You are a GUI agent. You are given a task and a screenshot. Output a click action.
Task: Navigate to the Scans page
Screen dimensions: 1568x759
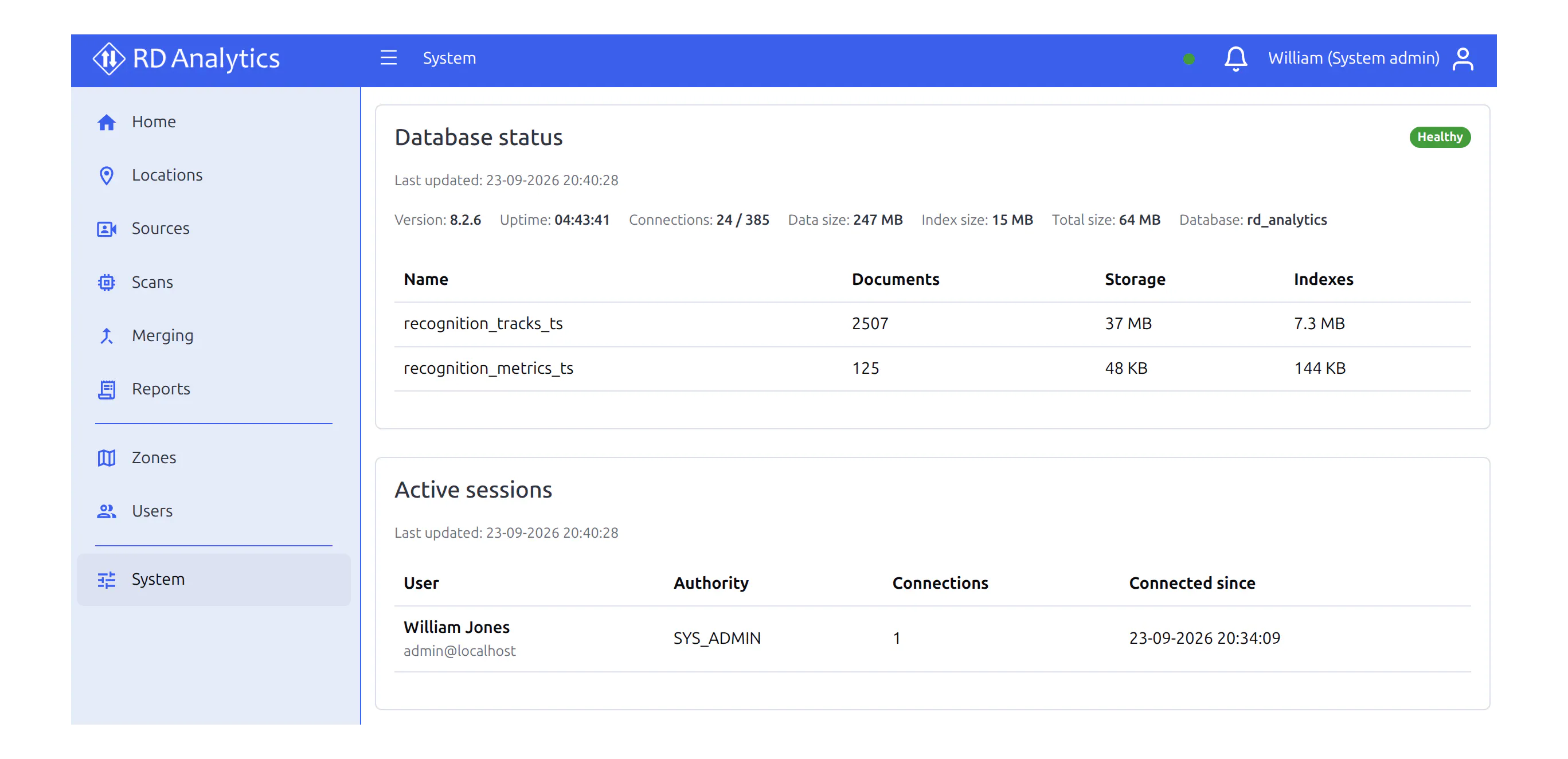pyautogui.click(x=214, y=283)
